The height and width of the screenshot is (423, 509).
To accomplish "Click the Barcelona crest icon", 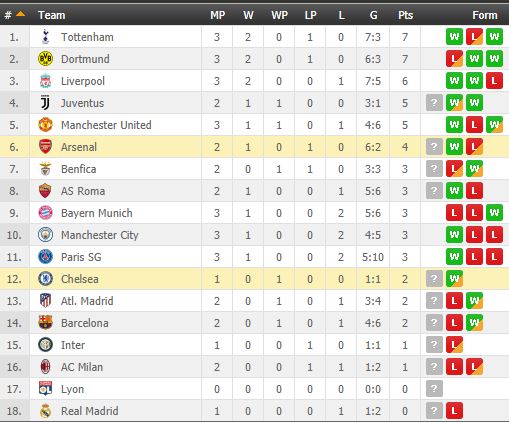I will pyautogui.click(x=45, y=323).
